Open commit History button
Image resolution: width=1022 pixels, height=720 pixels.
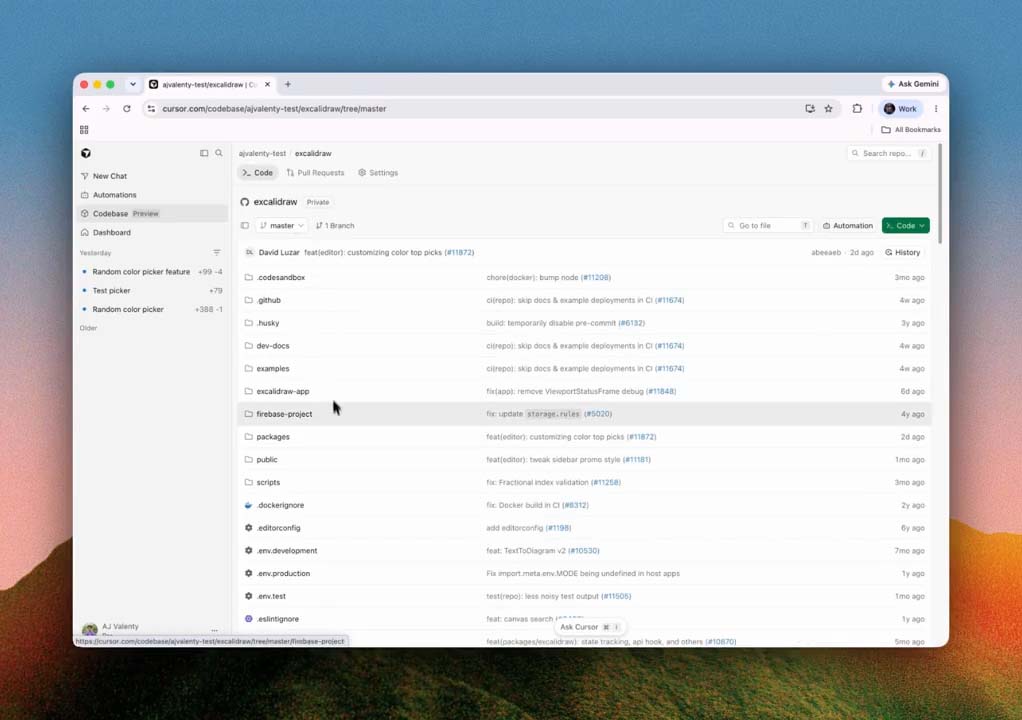pyautogui.click(x=903, y=252)
